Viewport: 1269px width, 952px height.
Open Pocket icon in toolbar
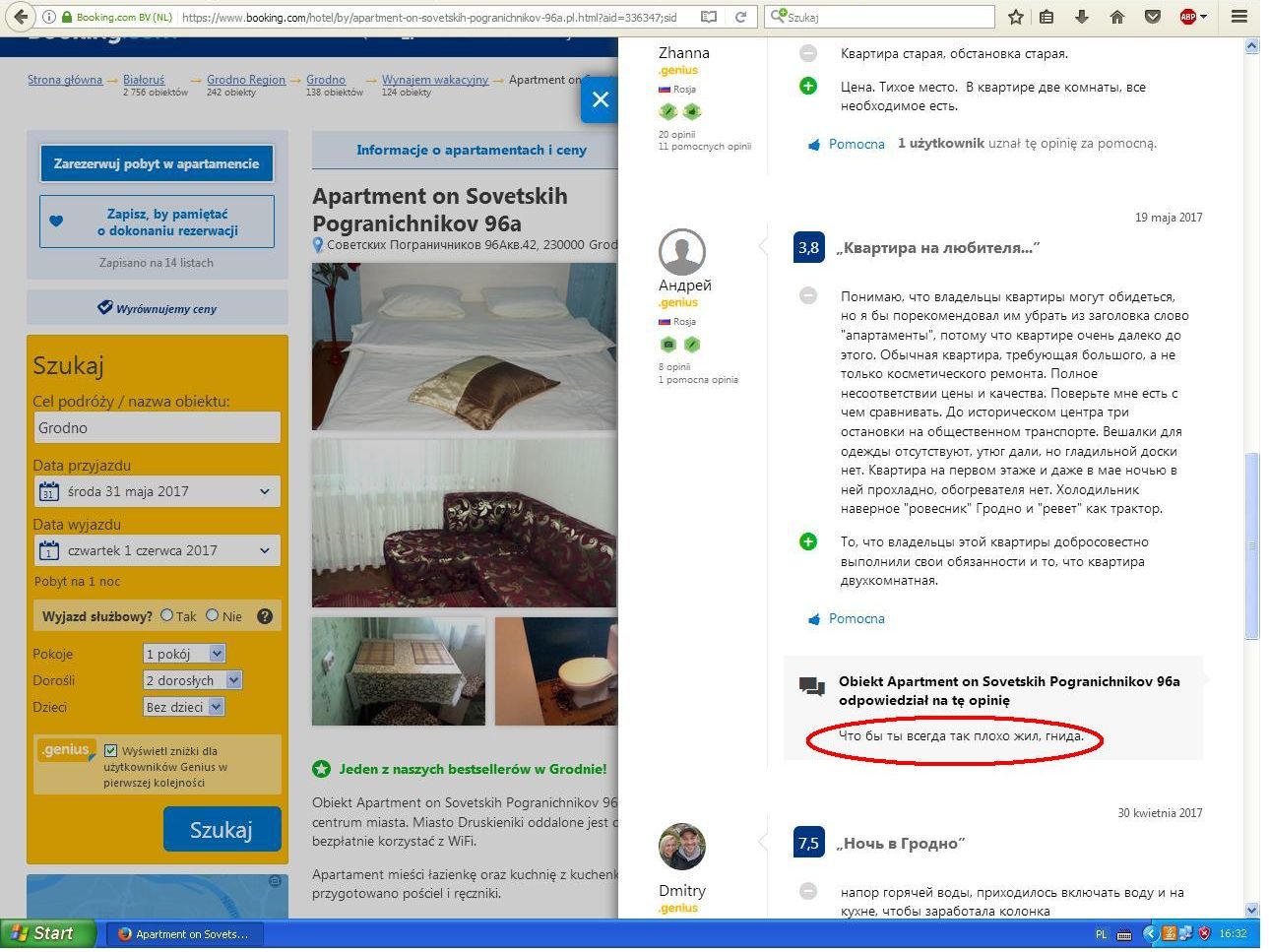(1151, 17)
